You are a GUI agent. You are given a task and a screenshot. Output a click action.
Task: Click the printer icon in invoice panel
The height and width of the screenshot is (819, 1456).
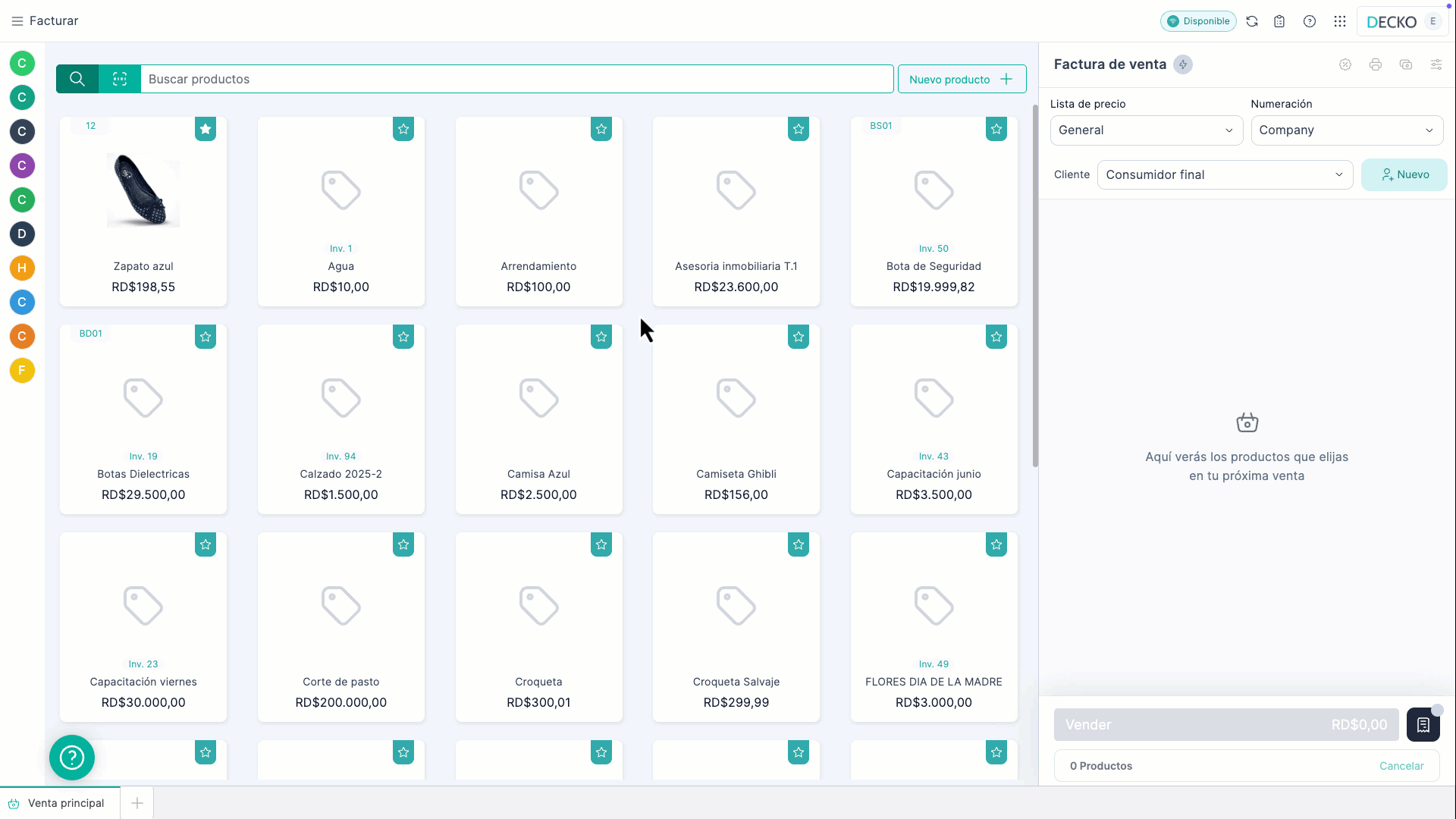click(x=1376, y=64)
